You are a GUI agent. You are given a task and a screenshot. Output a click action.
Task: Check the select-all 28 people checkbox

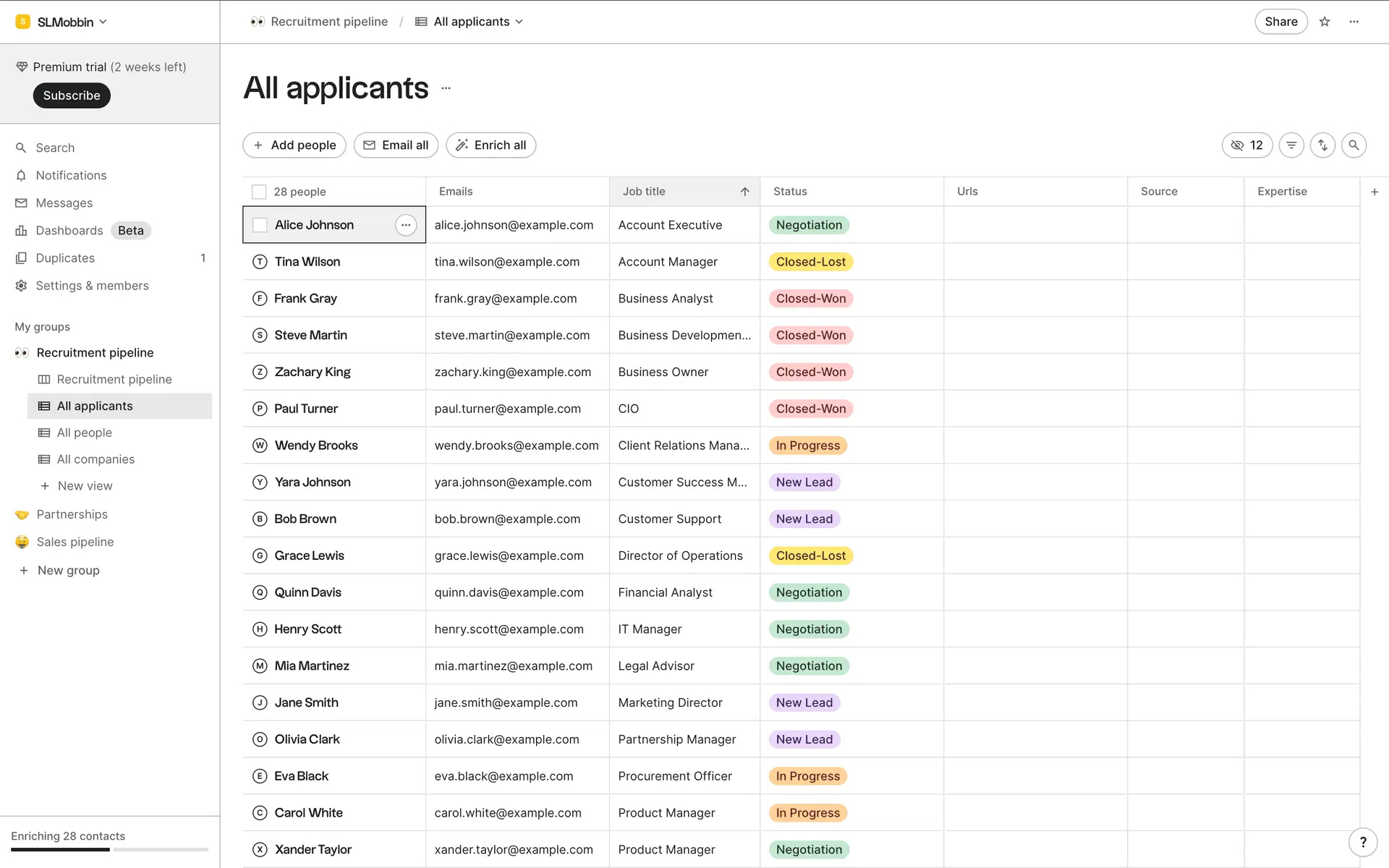[259, 192]
